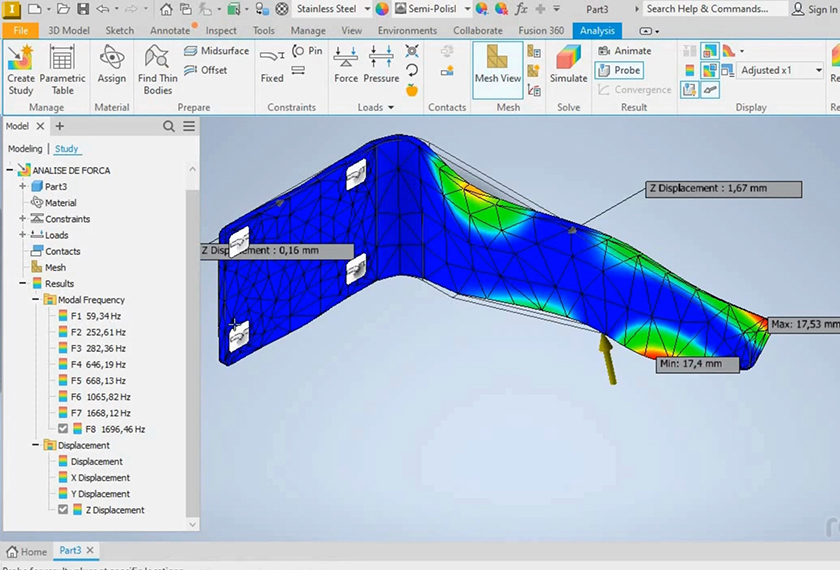Add a Pressure load
The image size is (840, 570).
[x=381, y=66]
